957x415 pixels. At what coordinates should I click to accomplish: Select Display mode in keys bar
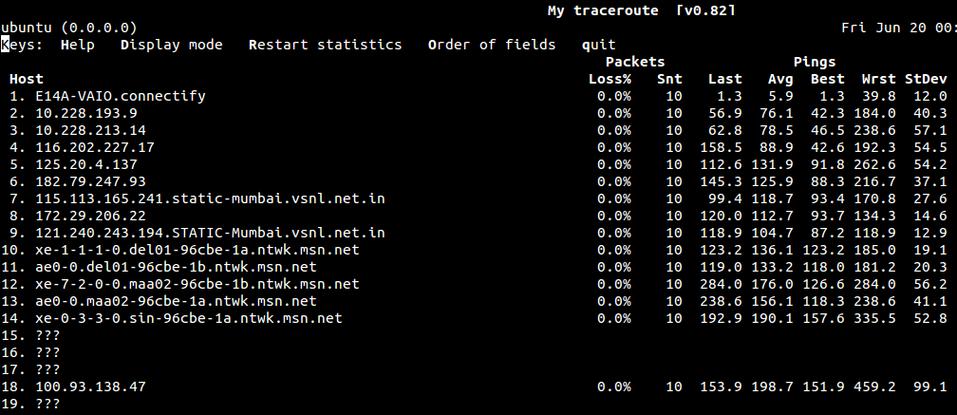pyautogui.click(x=171, y=45)
